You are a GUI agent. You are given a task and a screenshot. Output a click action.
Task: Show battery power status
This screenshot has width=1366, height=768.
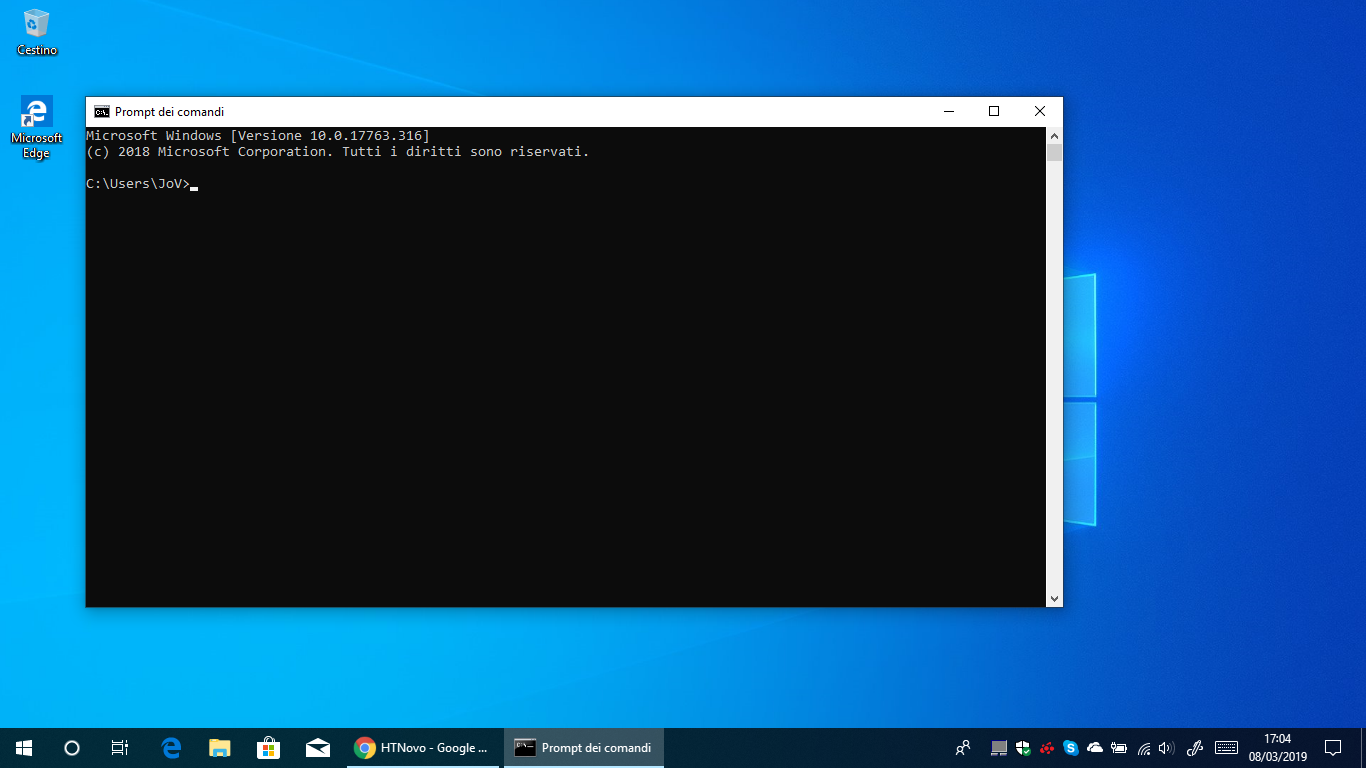(1119, 748)
